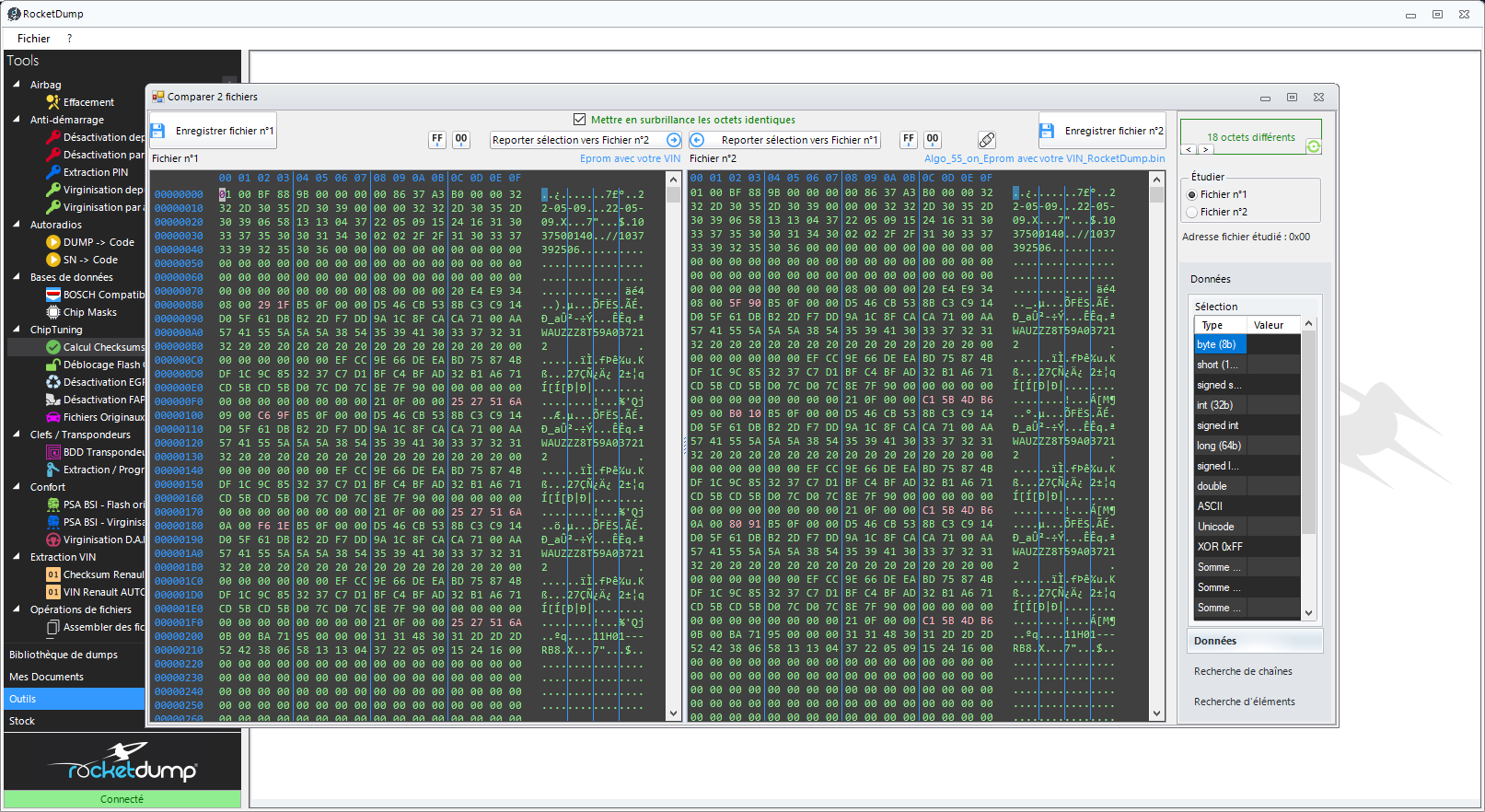Switch to the Outils section
1485x812 pixels.
point(75,699)
